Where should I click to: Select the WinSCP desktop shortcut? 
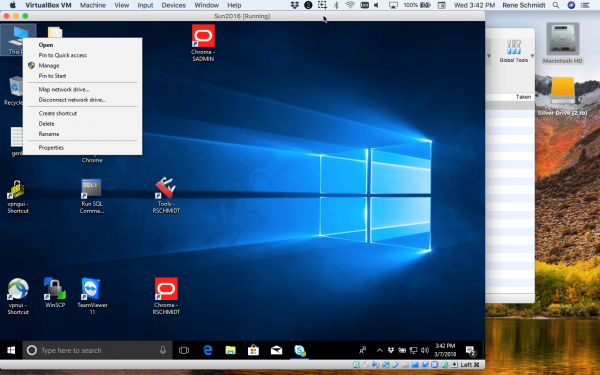point(55,293)
